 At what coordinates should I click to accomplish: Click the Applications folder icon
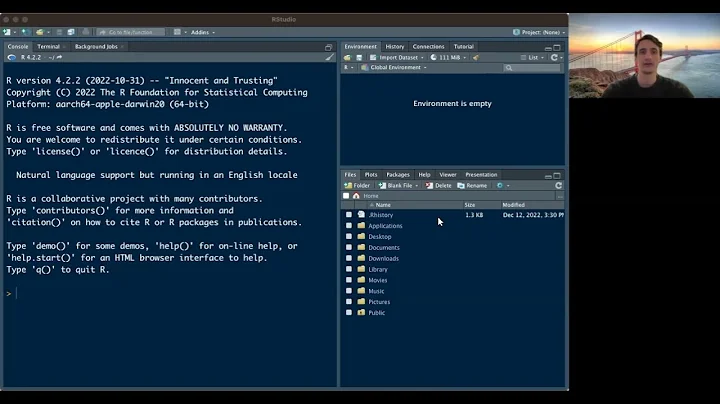coord(361,225)
